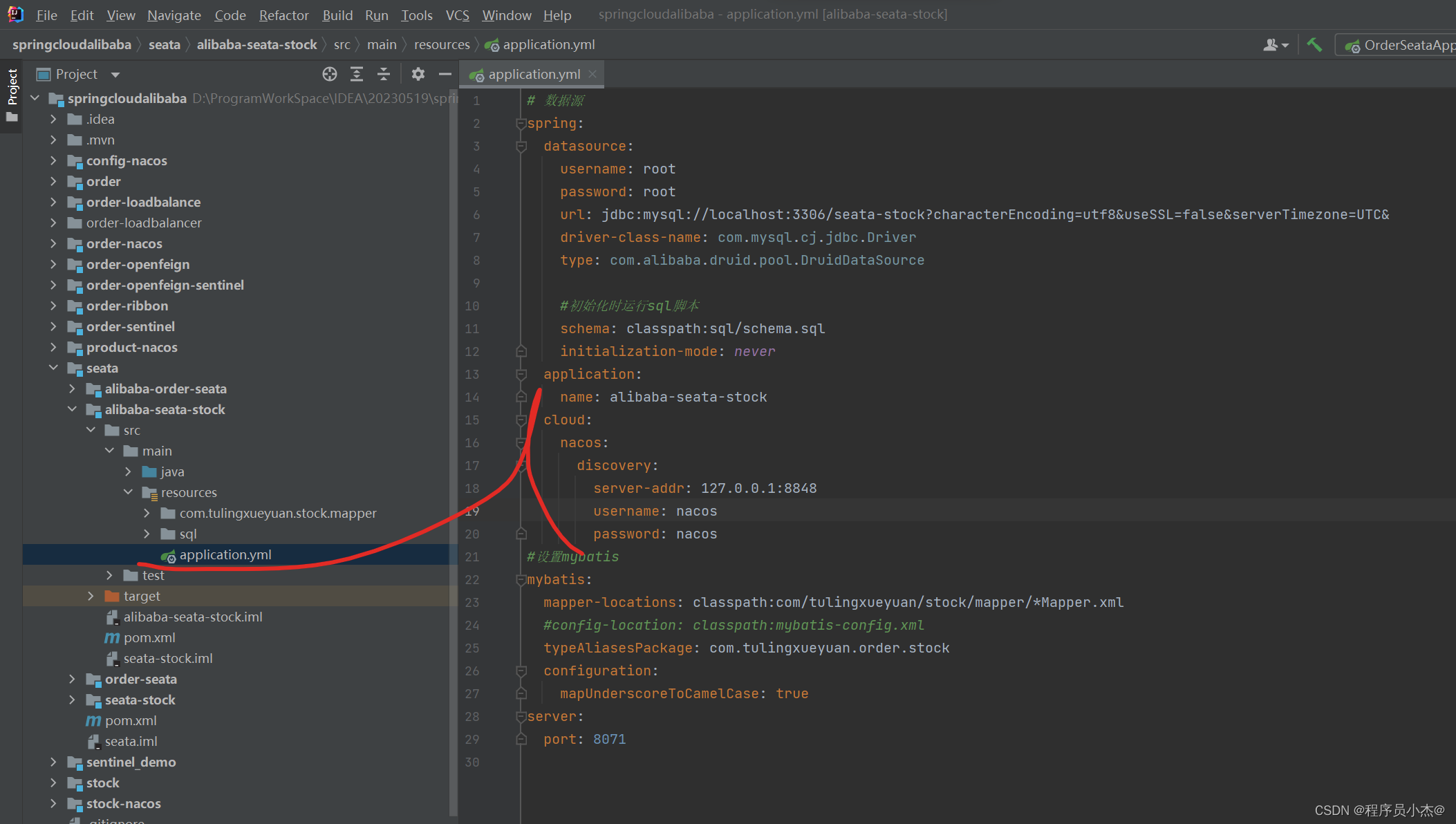Collapse the alibaba-seata-stock module
Image resolution: width=1456 pixels, height=824 pixels.
(x=72, y=409)
